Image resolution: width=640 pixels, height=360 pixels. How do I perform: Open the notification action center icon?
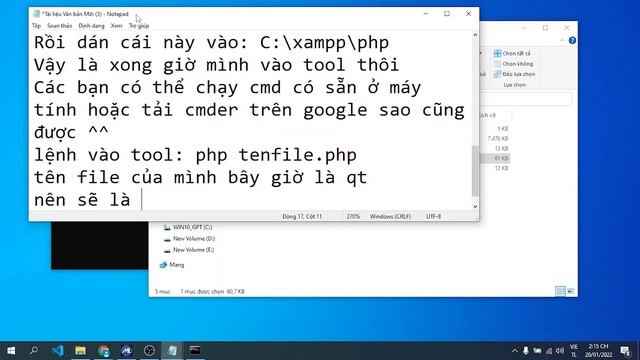[625, 351]
